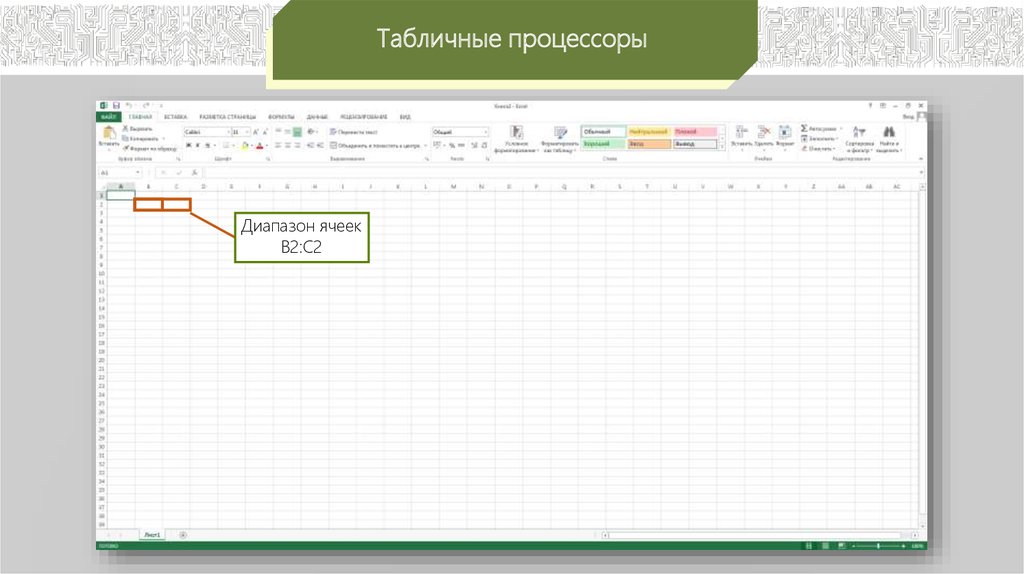The height and width of the screenshot is (574, 1024).
Task: Toggle Italic formatting
Action: tap(198, 146)
